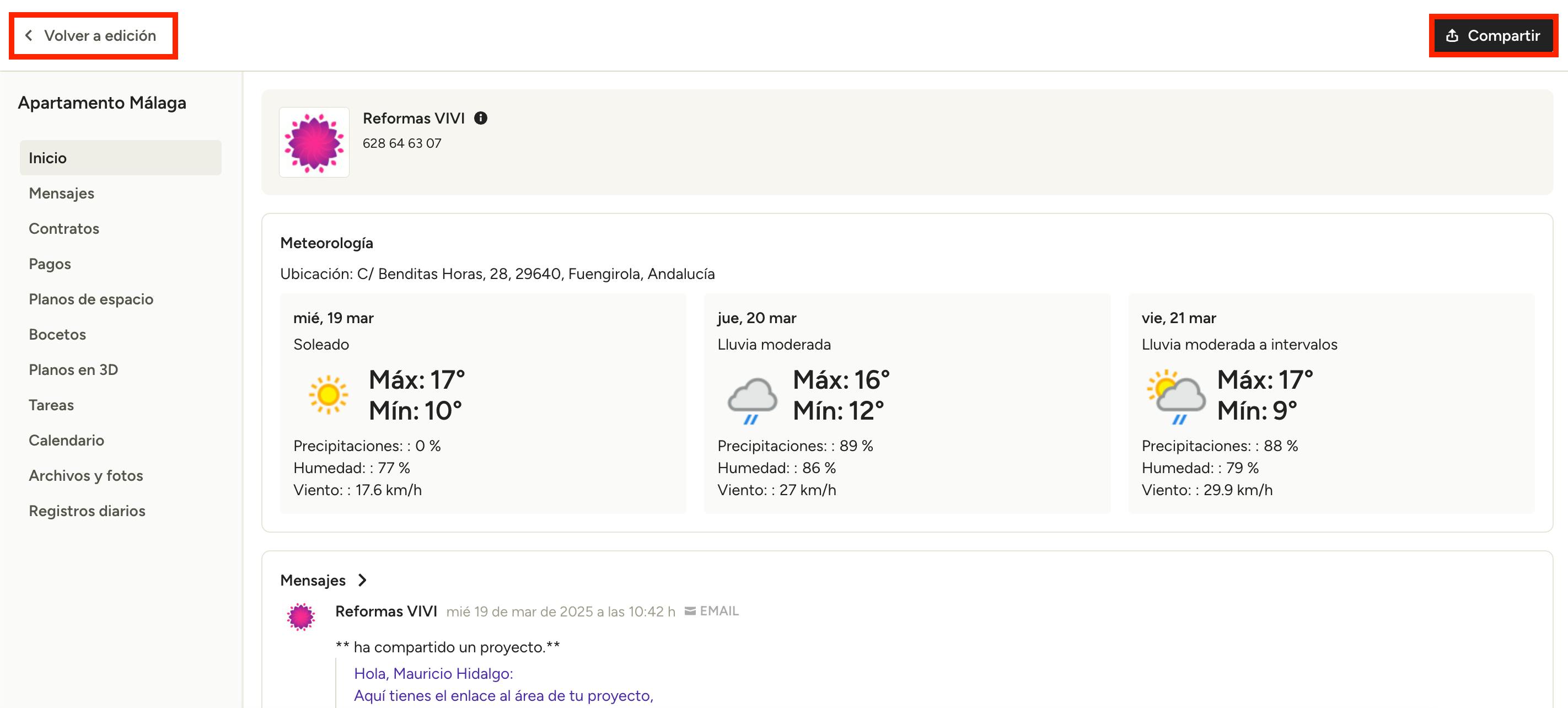This screenshot has width=1568, height=708.
Task: Click the info icon beside Reformas VIVI
Action: click(480, 118)
